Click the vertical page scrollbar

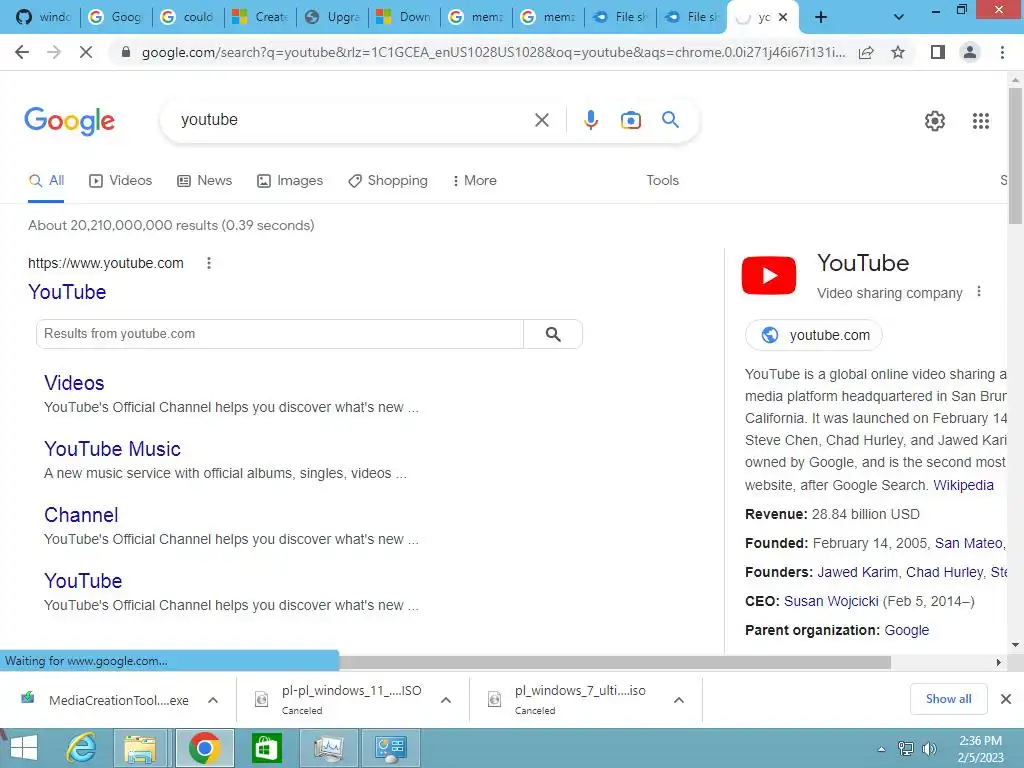(1015, 157)
